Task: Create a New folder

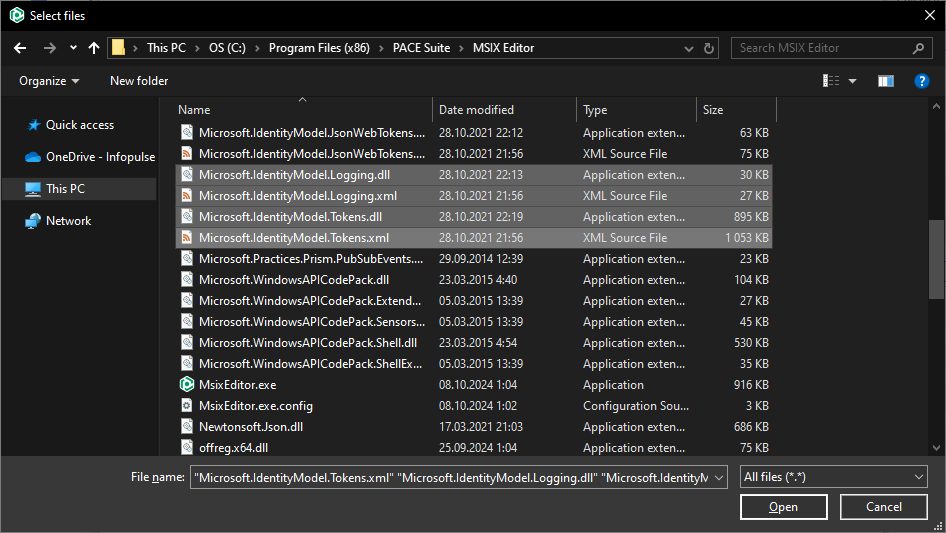Action: pyautogui.click(x=139, y=81)
